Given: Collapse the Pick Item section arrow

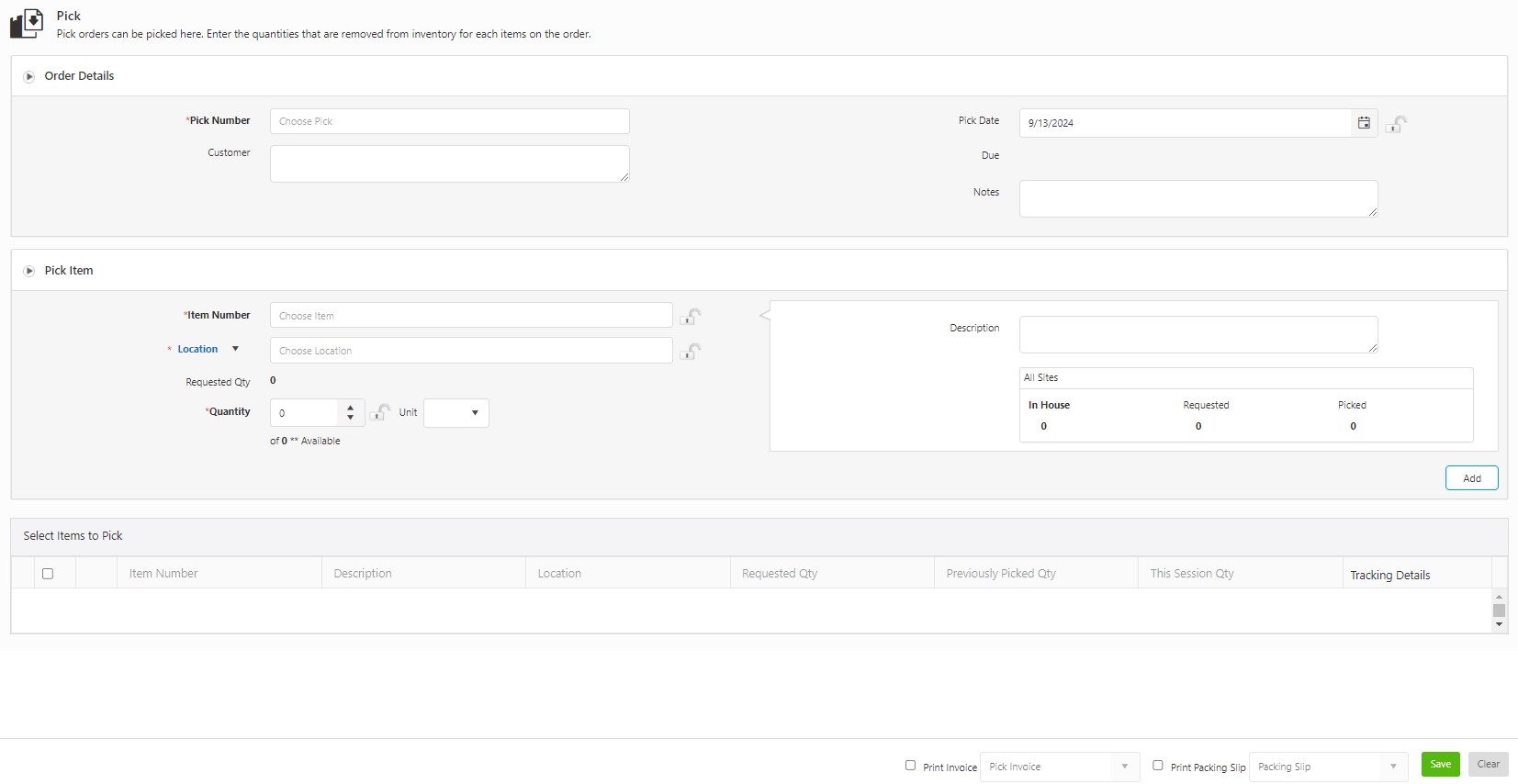Looking at the screenshot, I should coord(29,271).
